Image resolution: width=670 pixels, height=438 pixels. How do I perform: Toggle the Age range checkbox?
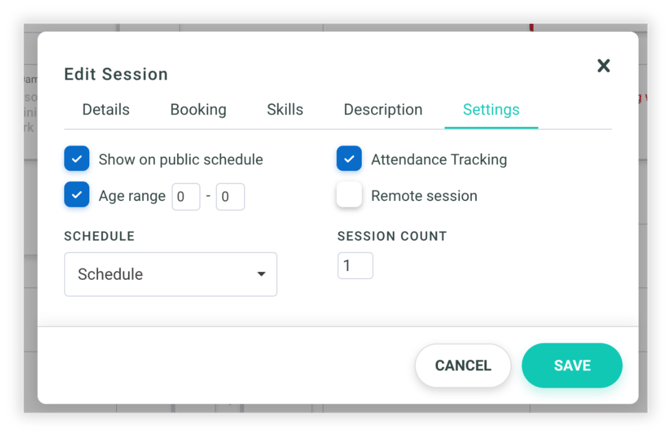(77, 195)
